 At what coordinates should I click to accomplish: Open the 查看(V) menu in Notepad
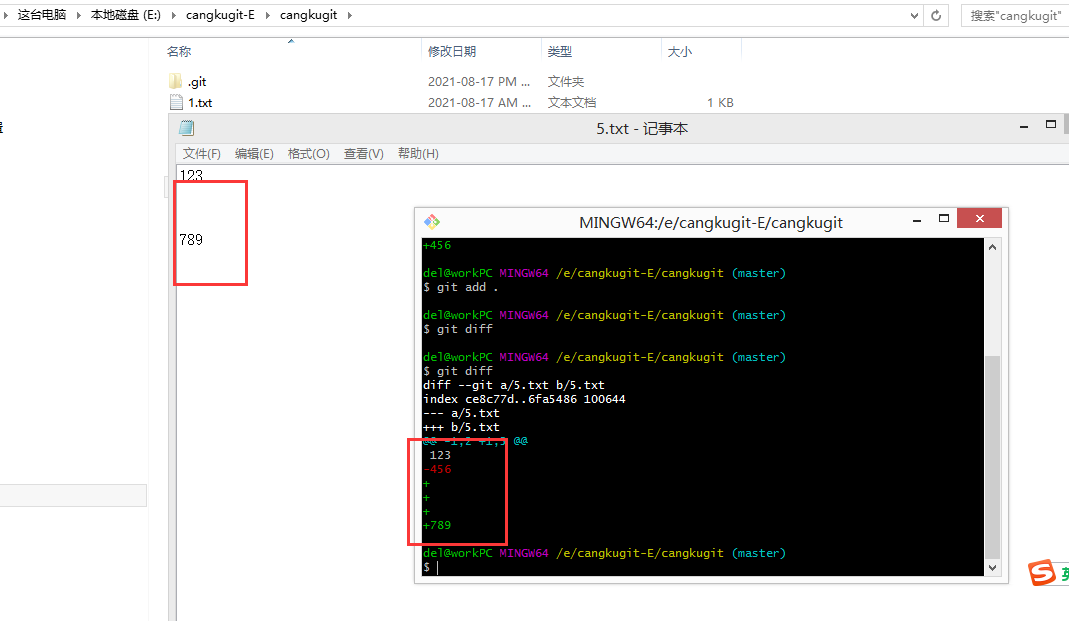click(363, 153)
